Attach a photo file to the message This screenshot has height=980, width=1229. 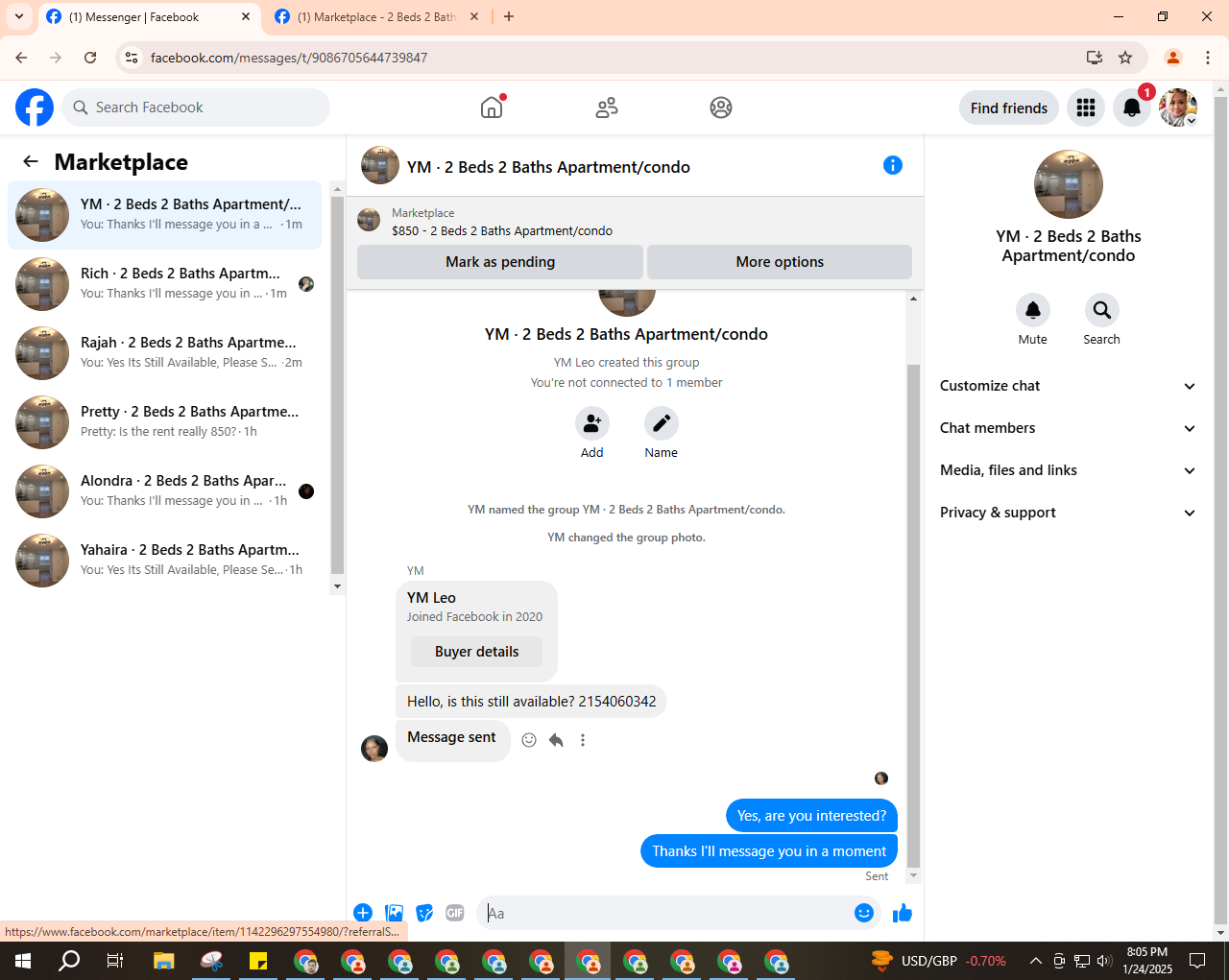[x=394, y=913]
